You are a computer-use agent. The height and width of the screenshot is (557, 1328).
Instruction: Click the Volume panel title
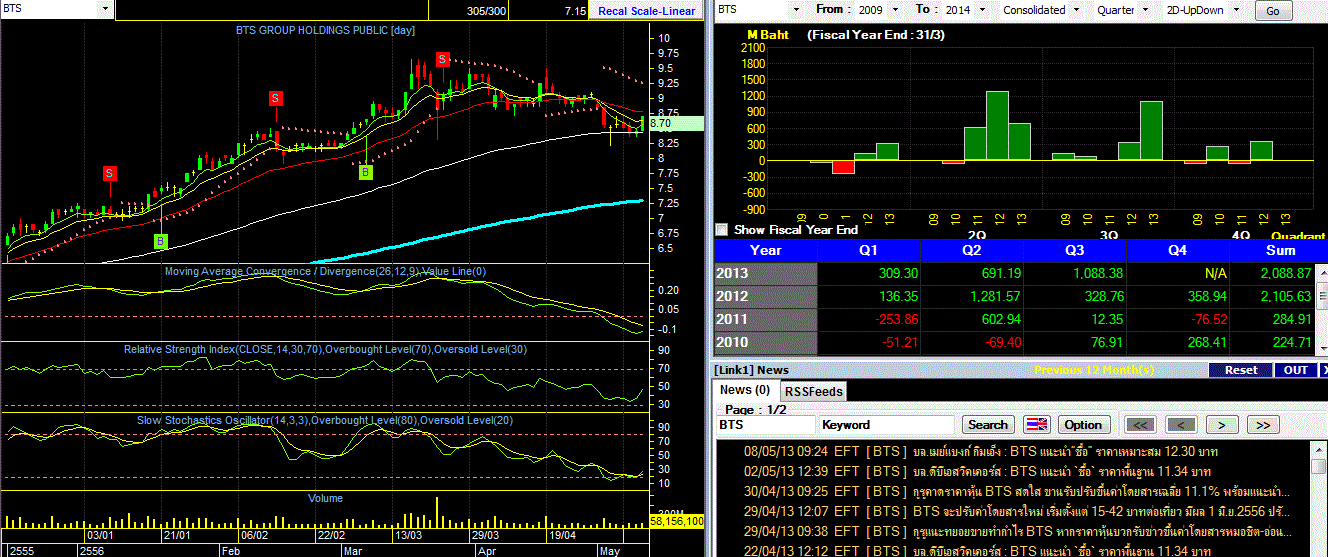(325, 498)
